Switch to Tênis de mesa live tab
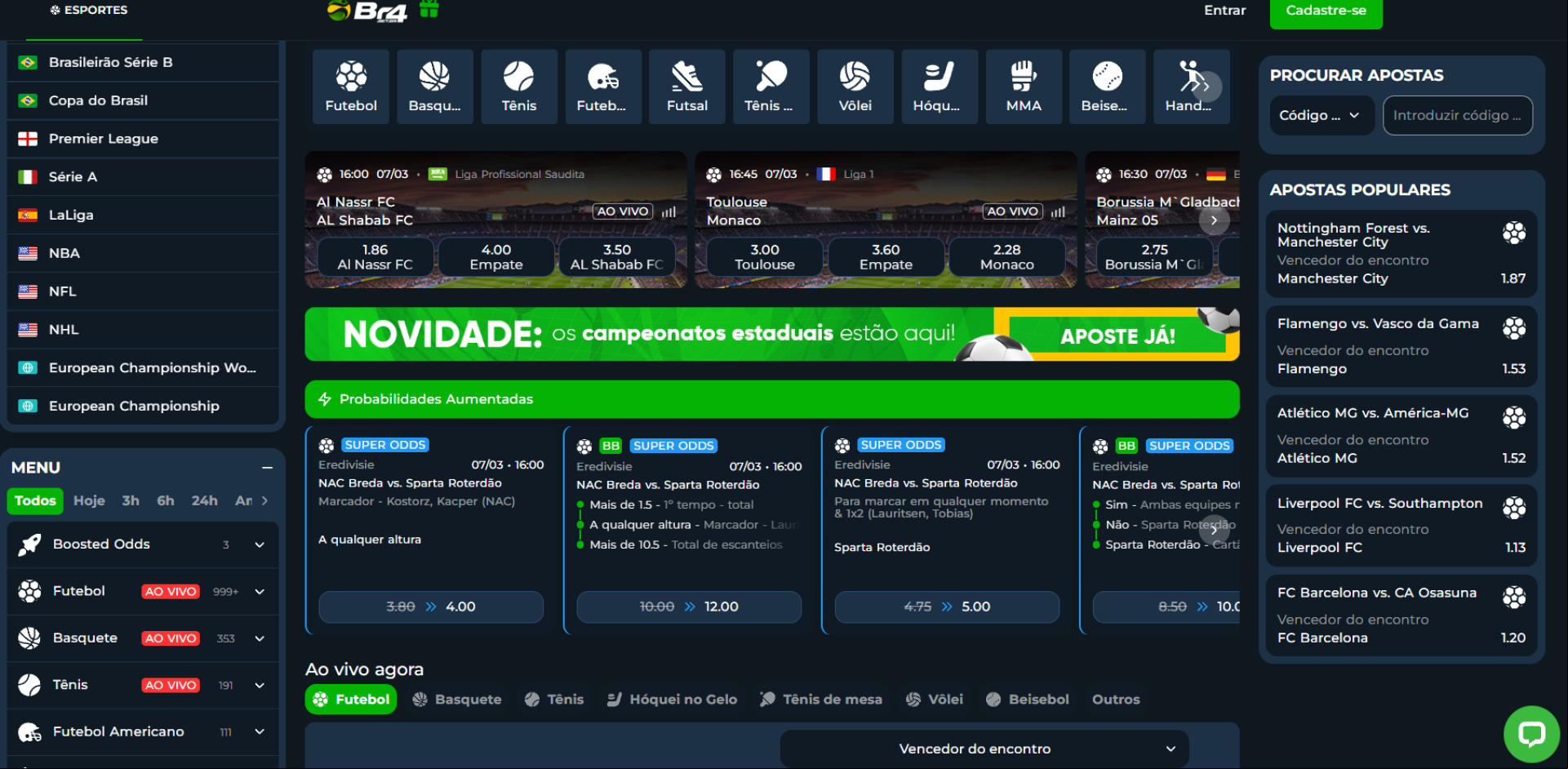The image size is (1568, 769). 820,700
